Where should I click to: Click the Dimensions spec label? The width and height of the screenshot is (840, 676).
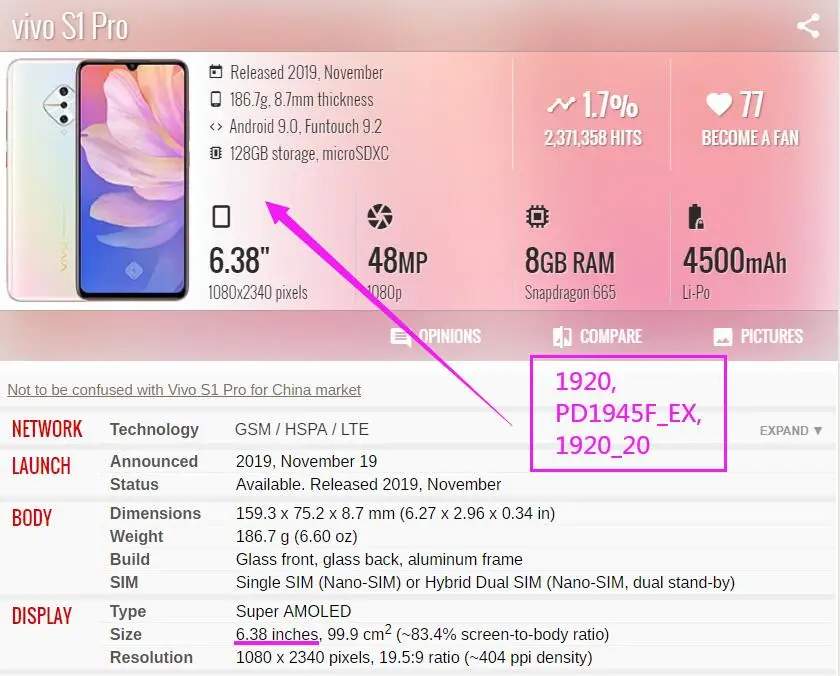coord(155,513)
